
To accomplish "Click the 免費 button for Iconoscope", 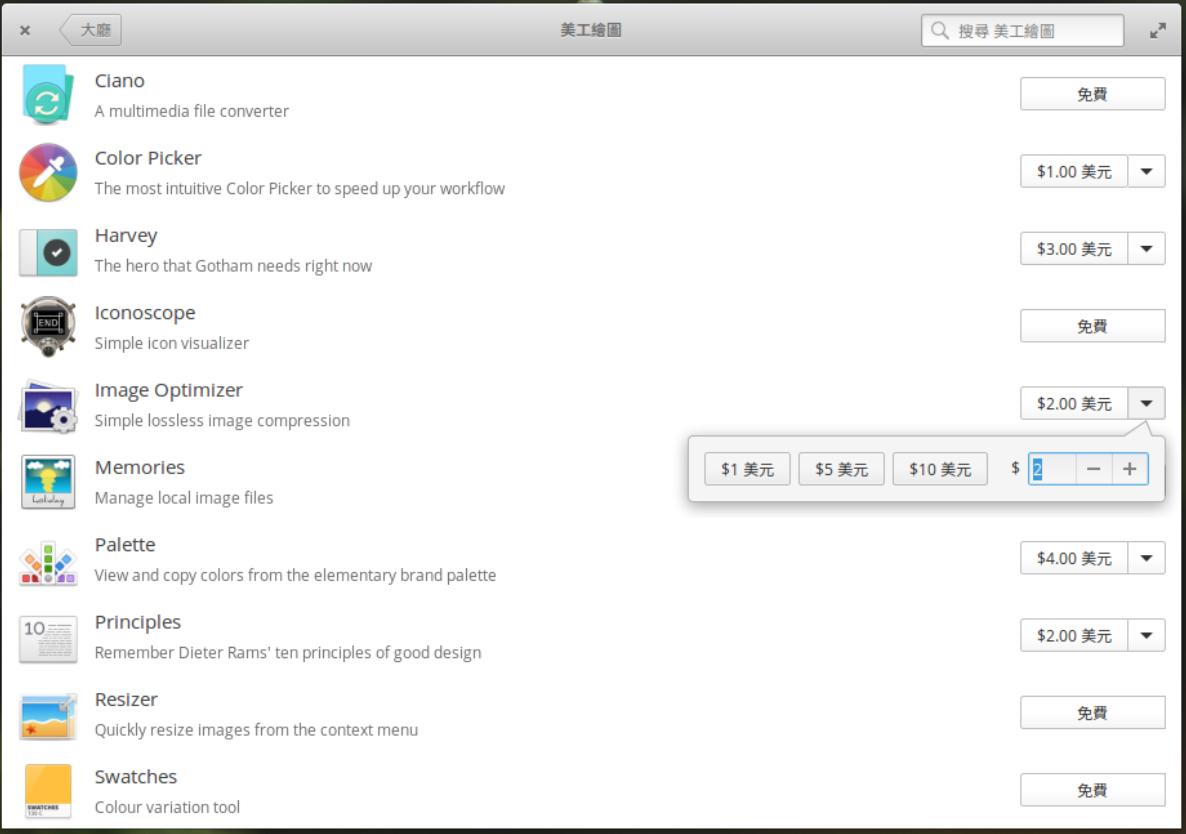I will pos(1092,325).
